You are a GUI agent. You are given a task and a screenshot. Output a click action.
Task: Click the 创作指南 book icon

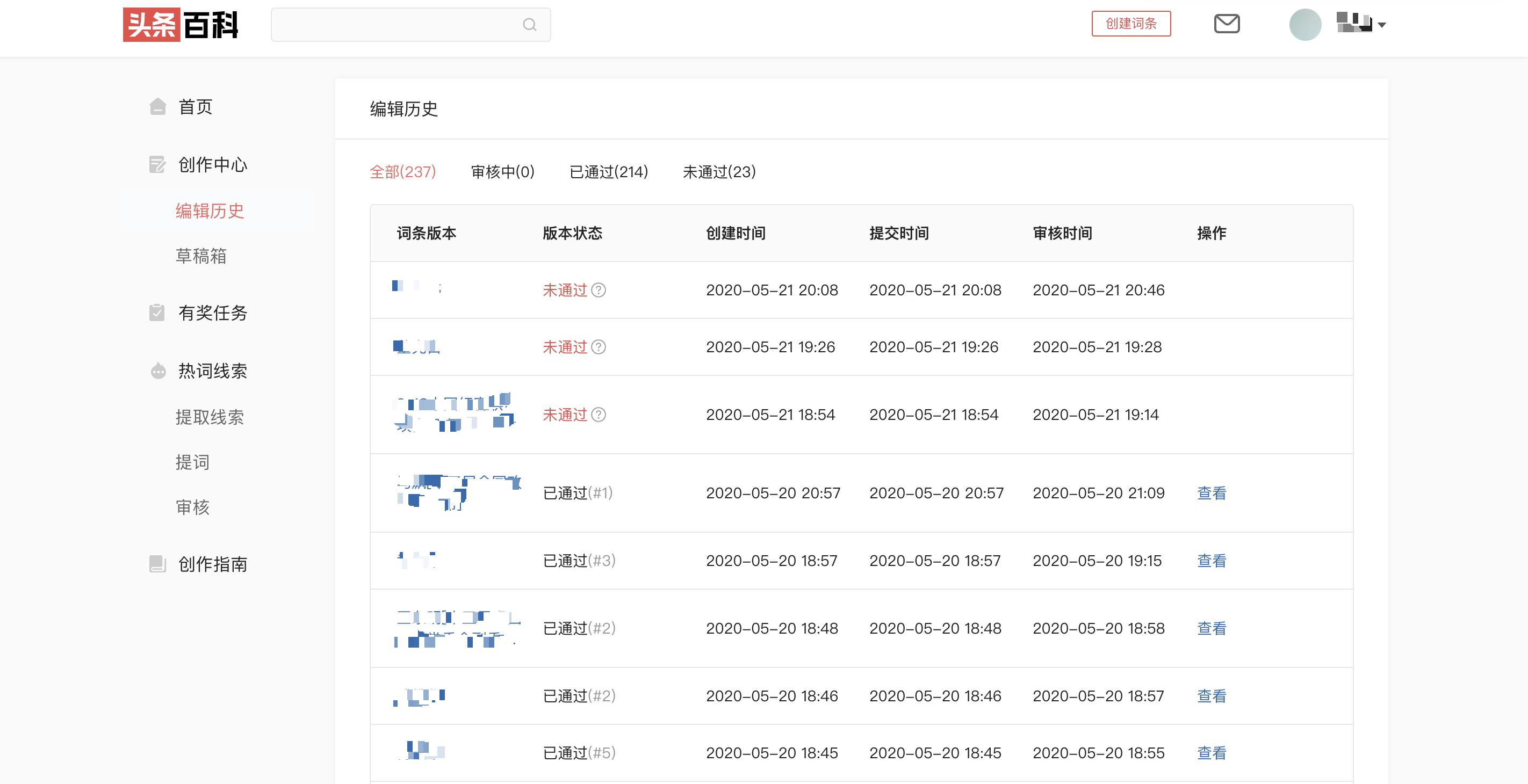157,564
